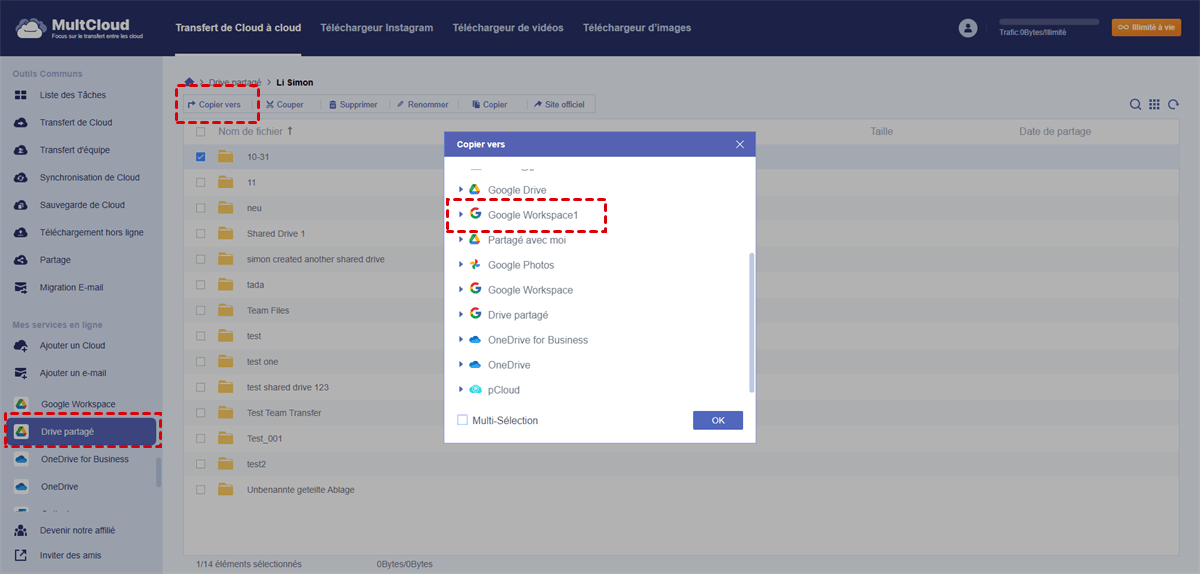
Task: Open Transfert d'équipe sidebar item
Action: [x=75, y=150]
